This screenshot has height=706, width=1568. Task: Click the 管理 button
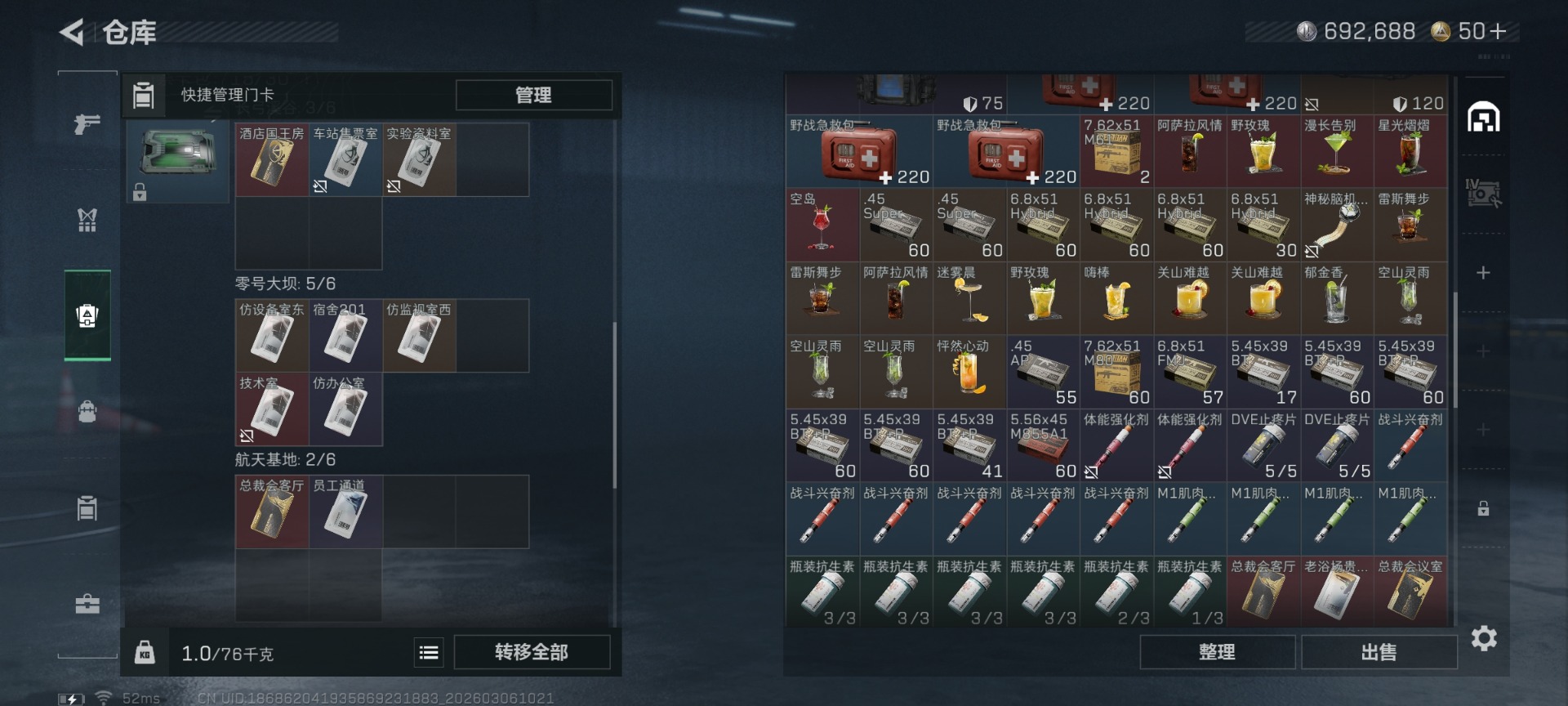coord(534,95)
